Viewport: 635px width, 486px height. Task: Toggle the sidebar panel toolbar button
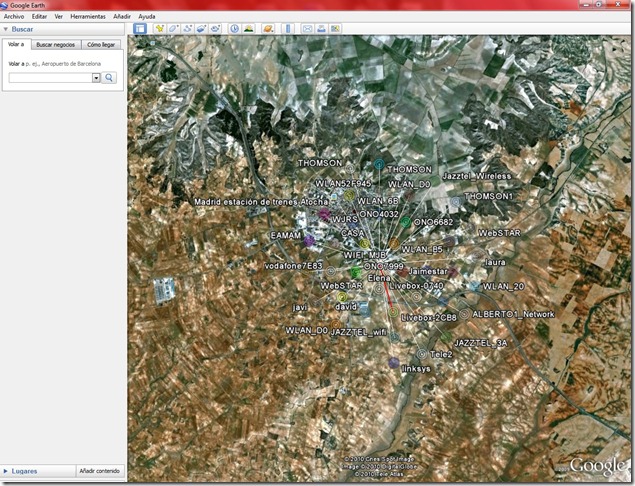140,29
